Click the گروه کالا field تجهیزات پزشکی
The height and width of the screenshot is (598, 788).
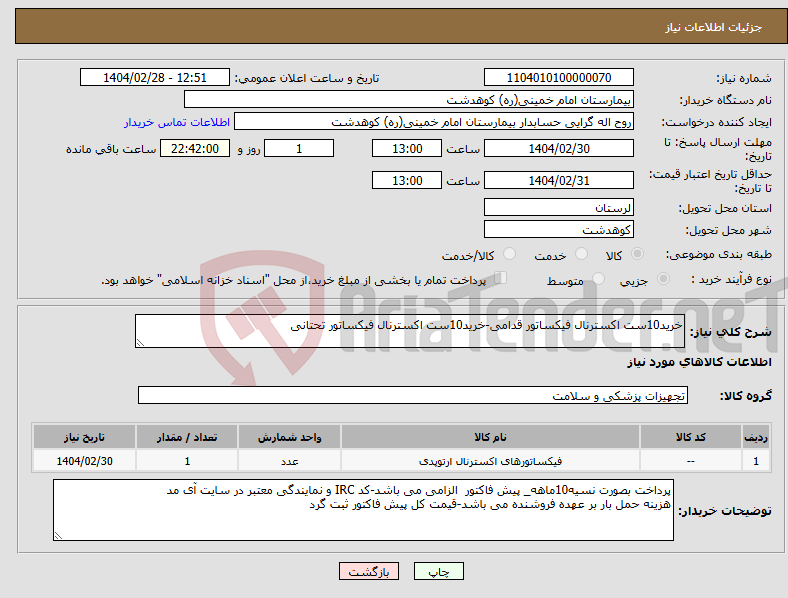point(413,395)
